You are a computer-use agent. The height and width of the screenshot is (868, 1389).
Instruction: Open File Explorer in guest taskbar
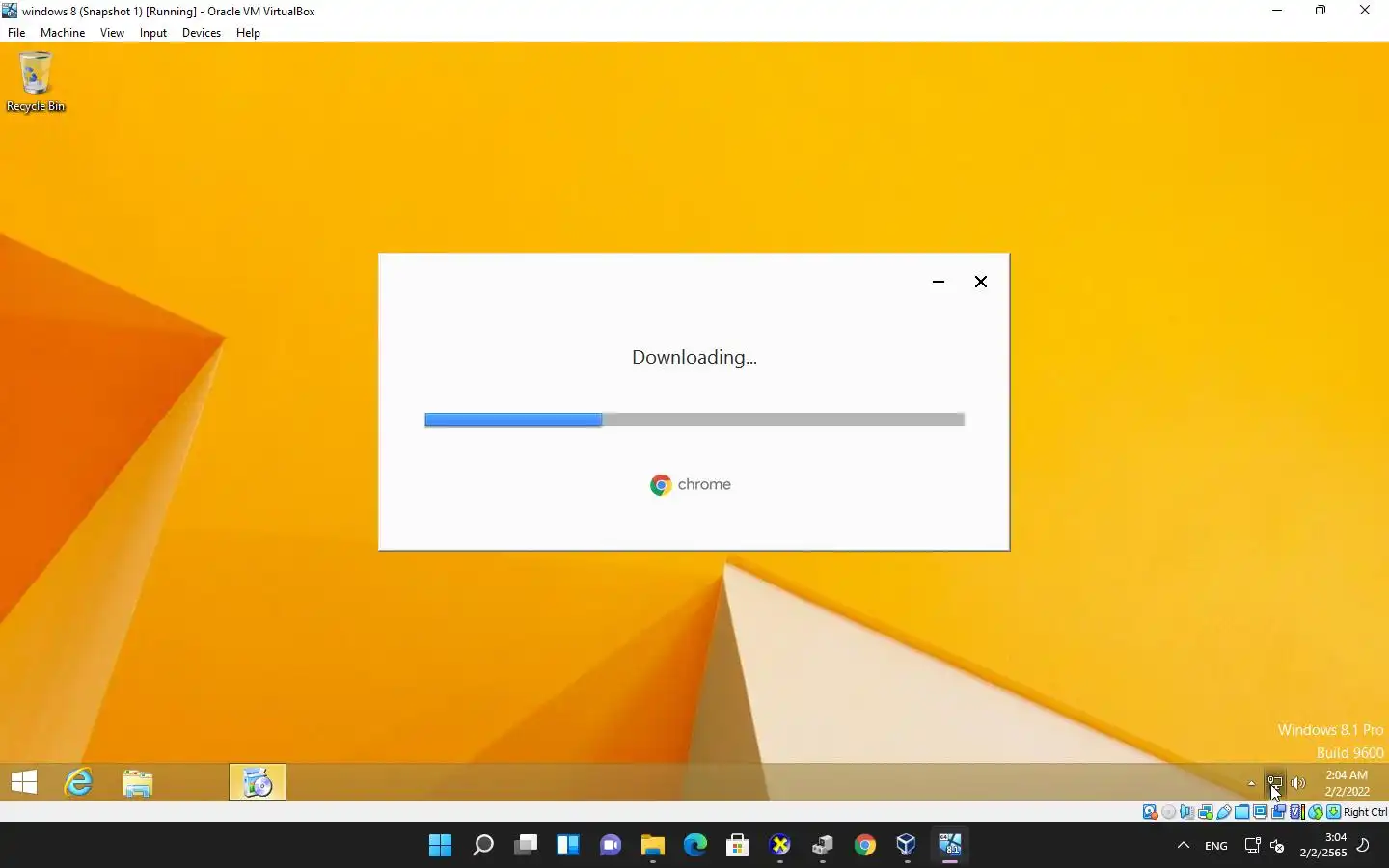[138, 782]
